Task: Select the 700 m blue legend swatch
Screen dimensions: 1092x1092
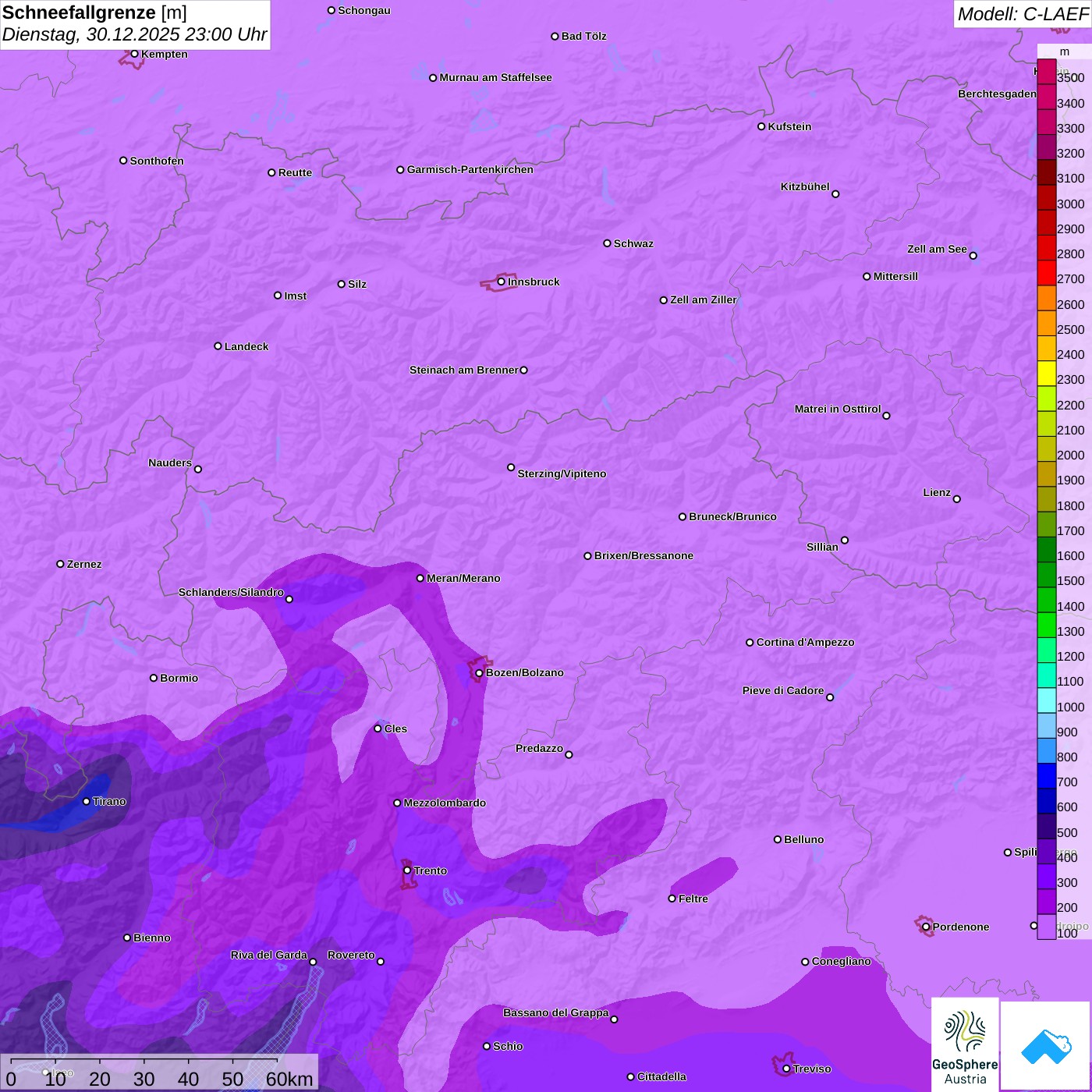Action: (1047, 776)
